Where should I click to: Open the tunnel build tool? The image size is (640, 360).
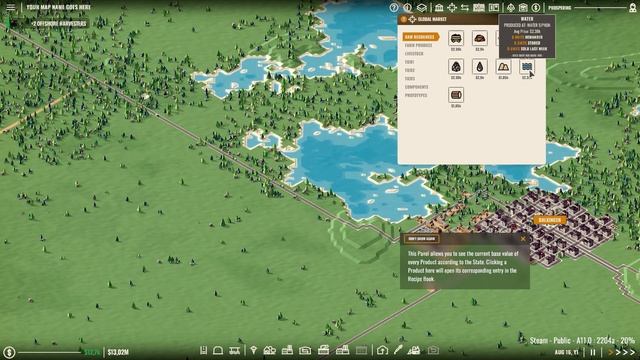coord(218,350)
